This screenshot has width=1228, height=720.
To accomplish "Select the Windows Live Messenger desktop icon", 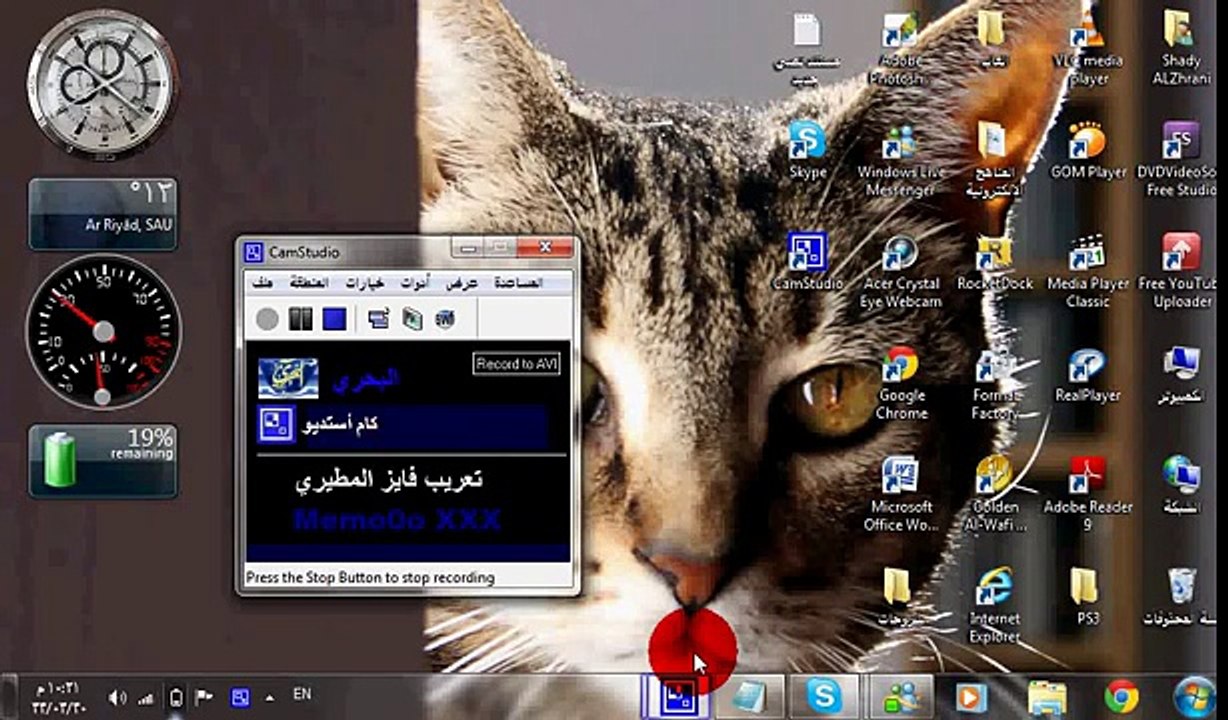I will click(x=900, y=160).
